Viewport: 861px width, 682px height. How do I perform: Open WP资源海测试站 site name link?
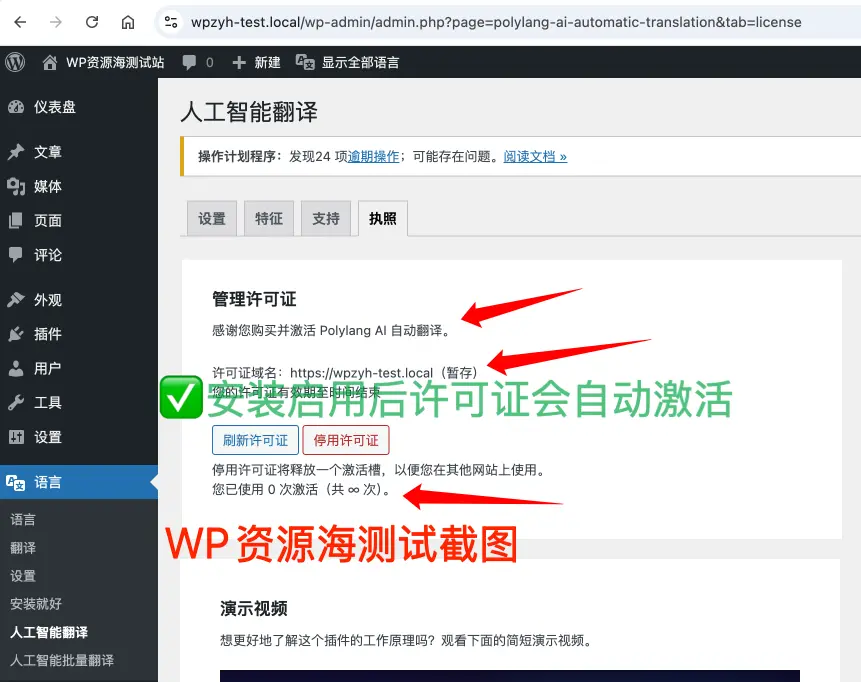(x=115, y=62)
